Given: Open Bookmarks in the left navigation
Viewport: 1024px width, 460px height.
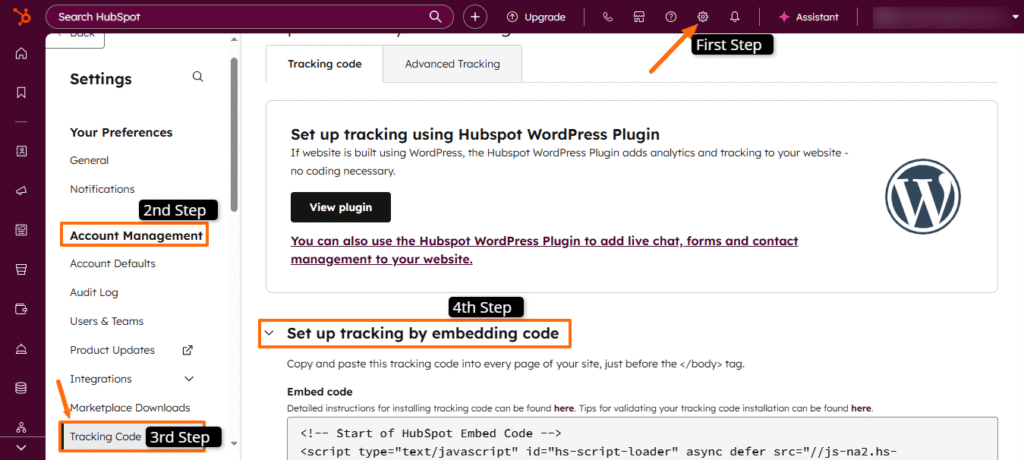Looking at the screenshot, I should tap(22, 93).
